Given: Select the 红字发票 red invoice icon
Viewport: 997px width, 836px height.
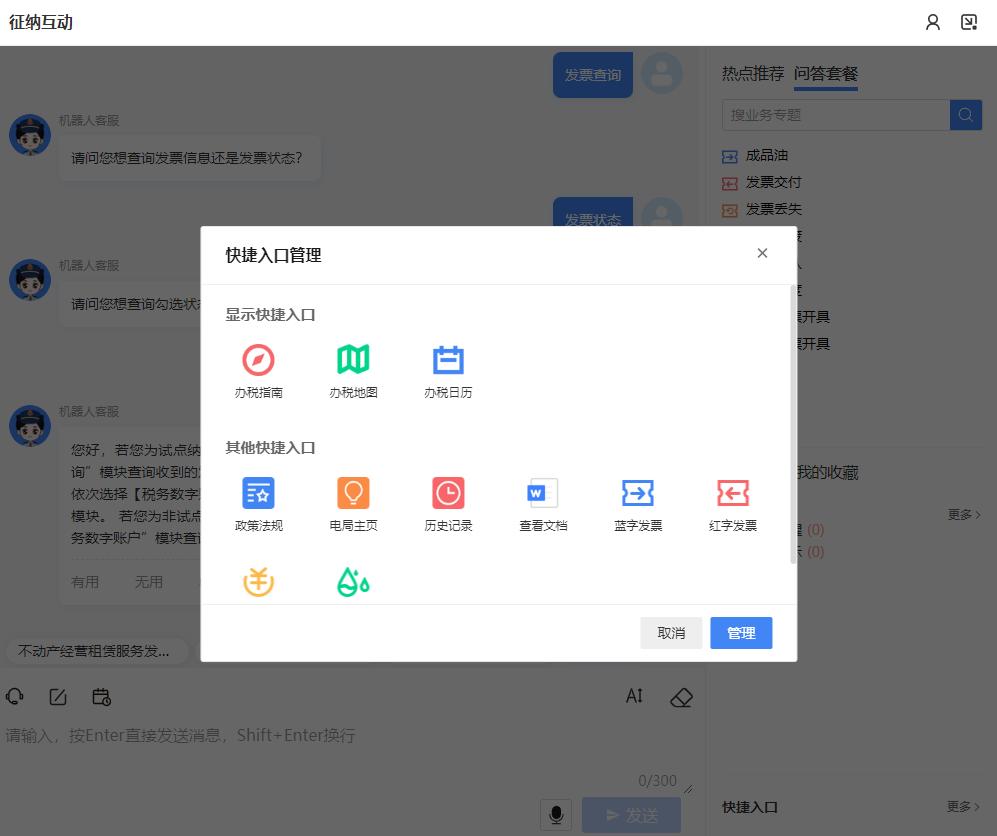Looking at the screenshot, I should [x=733, y=493].
